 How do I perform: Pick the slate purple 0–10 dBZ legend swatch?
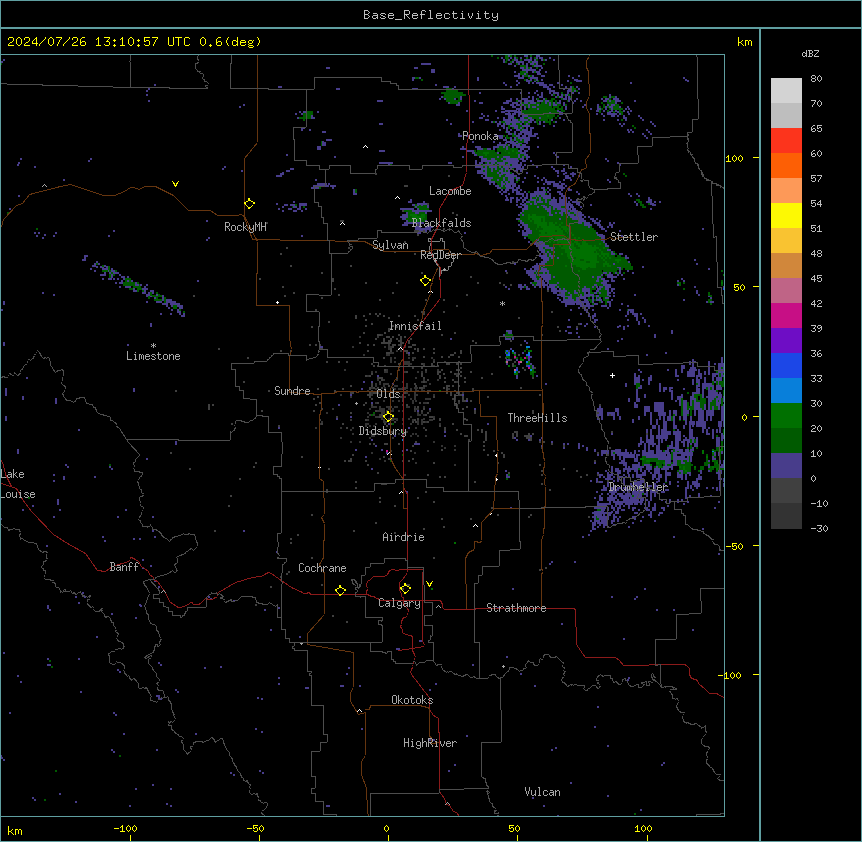coord(786,466)
